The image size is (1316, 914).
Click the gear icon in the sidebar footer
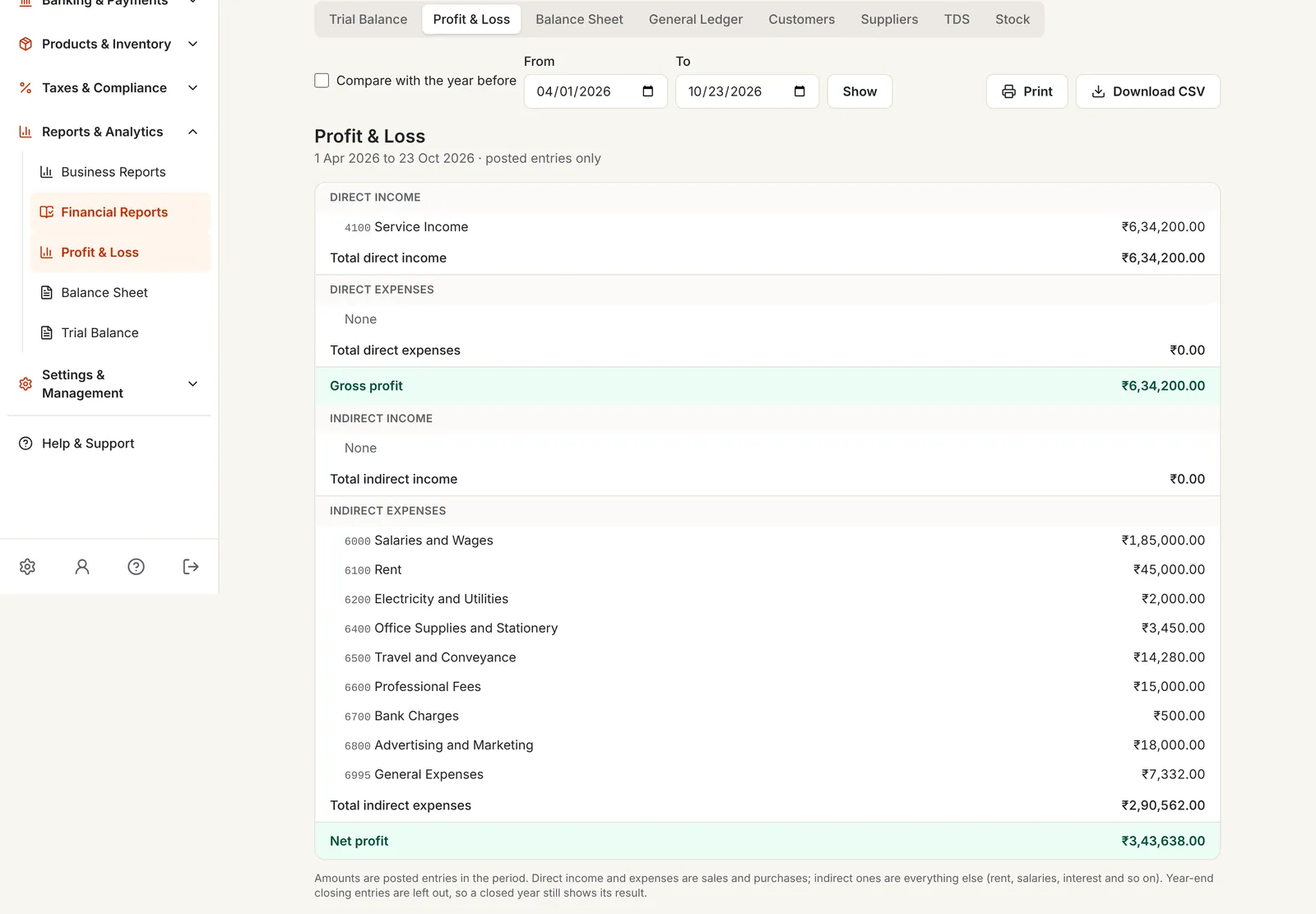tap(27, 566)
